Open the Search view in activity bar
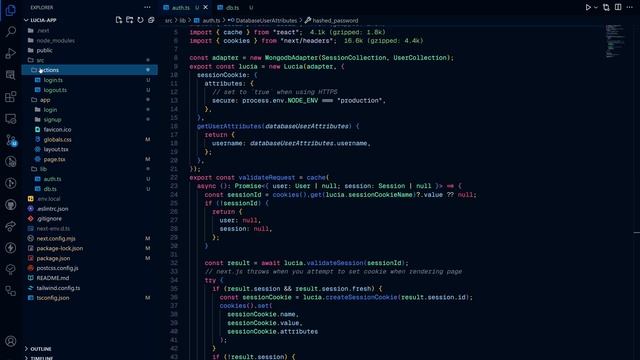640x360 pixels. click(11, 31)
